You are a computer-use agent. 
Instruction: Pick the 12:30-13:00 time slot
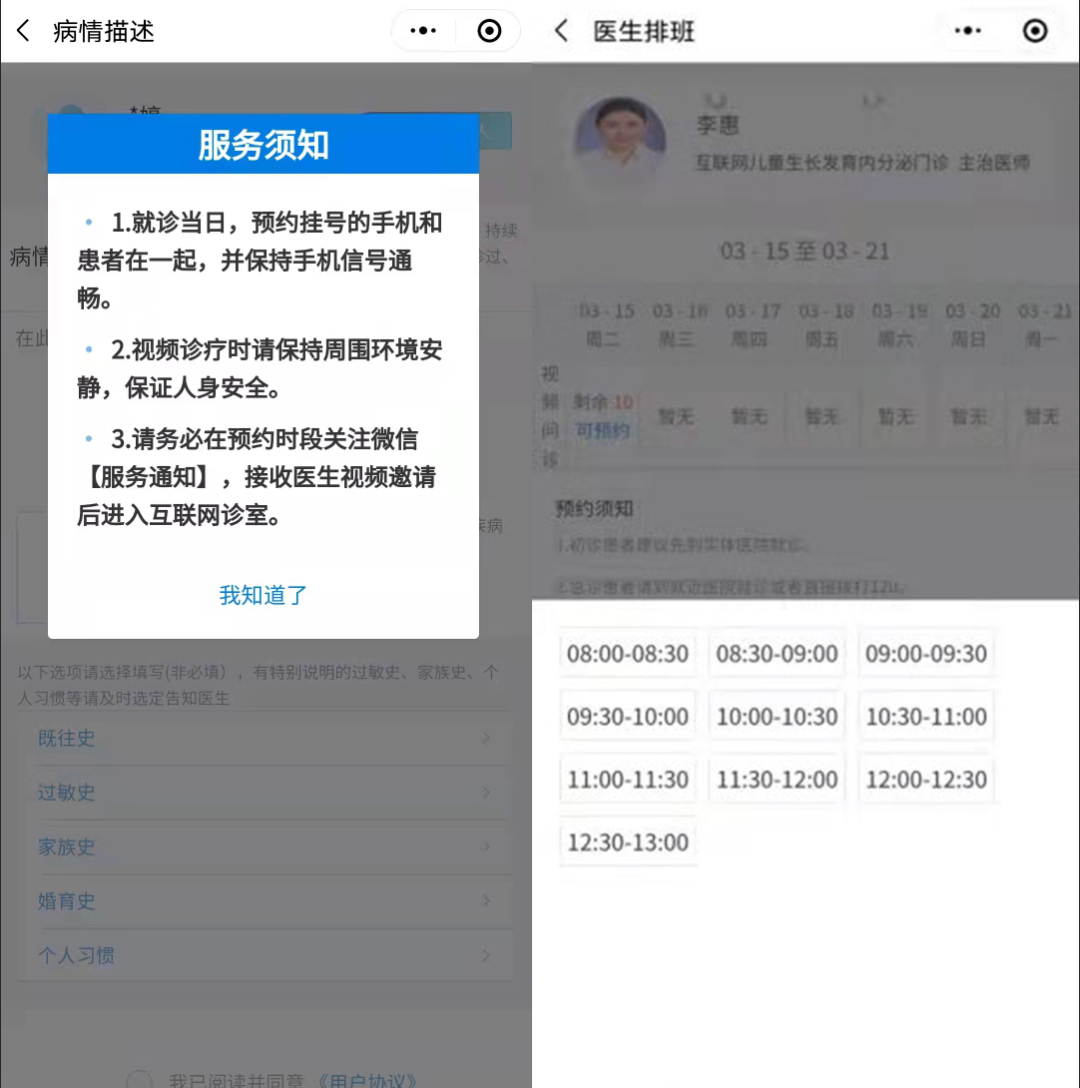click(x=628, y=842)
